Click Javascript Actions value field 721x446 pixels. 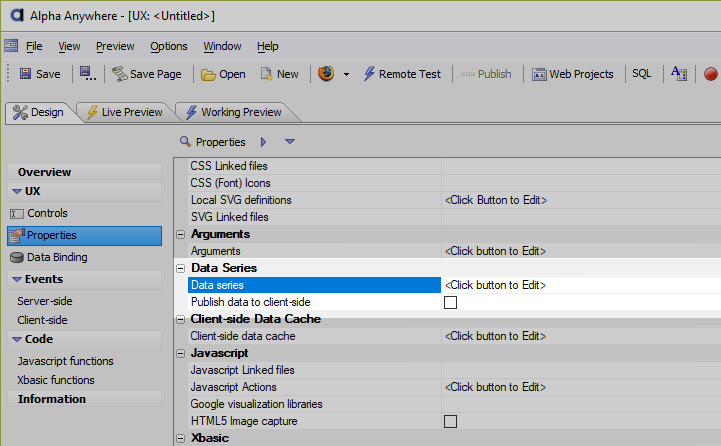click(x=581, y=387)
